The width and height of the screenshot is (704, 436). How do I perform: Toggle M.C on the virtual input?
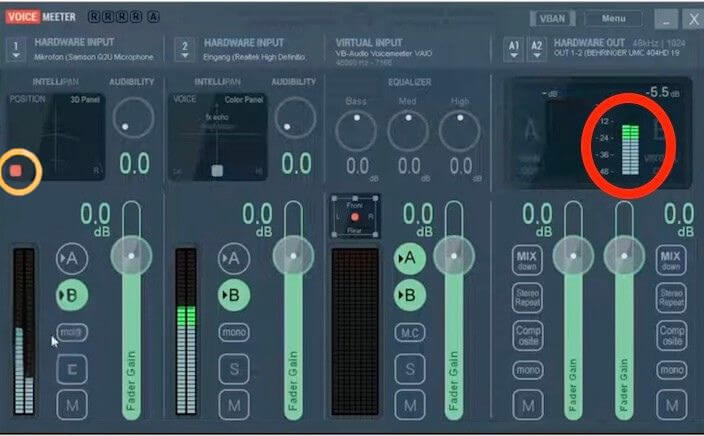point(410,333)
